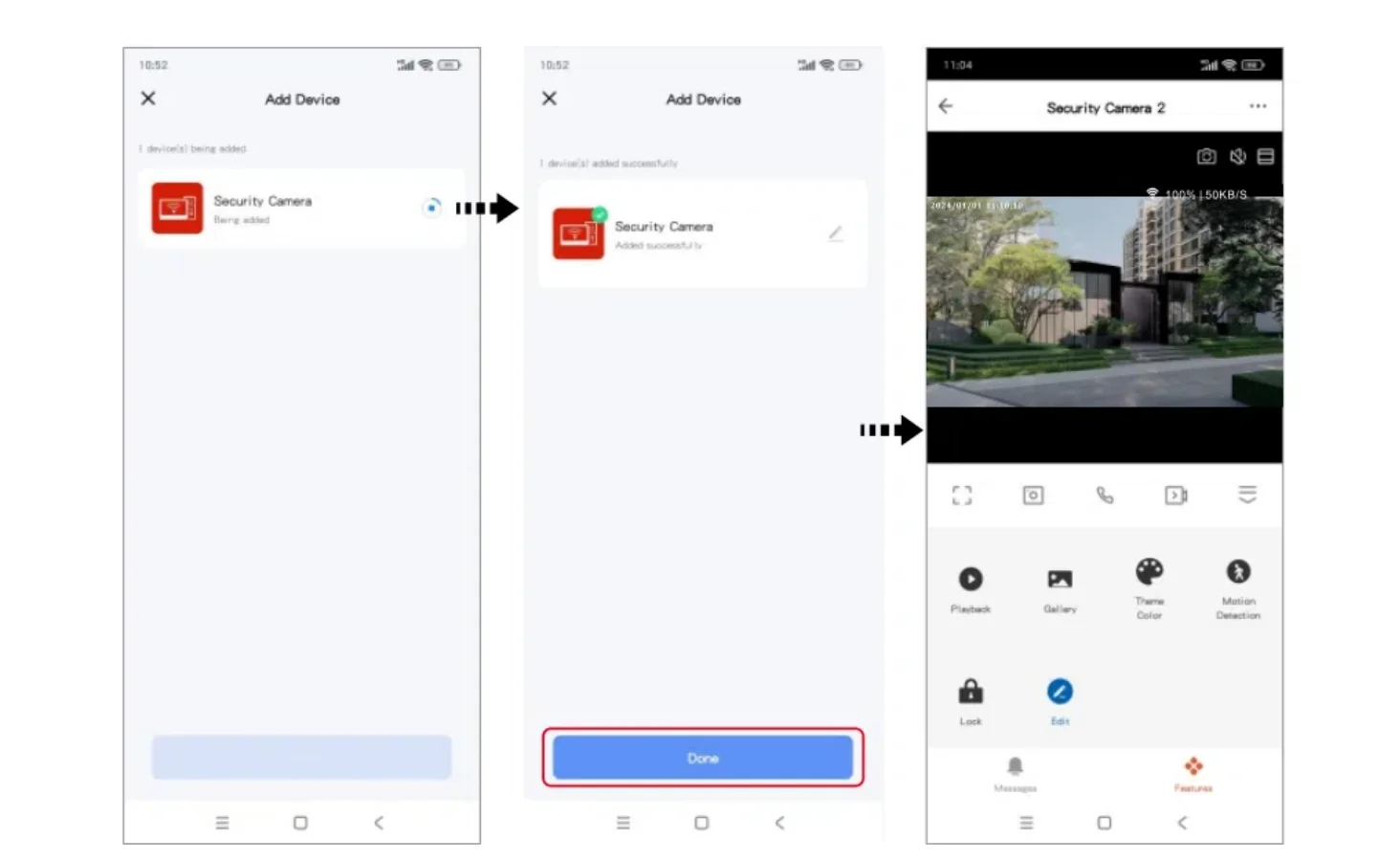
Task: Tap the Android home key on the Done screen
Action: coord(701,823)
